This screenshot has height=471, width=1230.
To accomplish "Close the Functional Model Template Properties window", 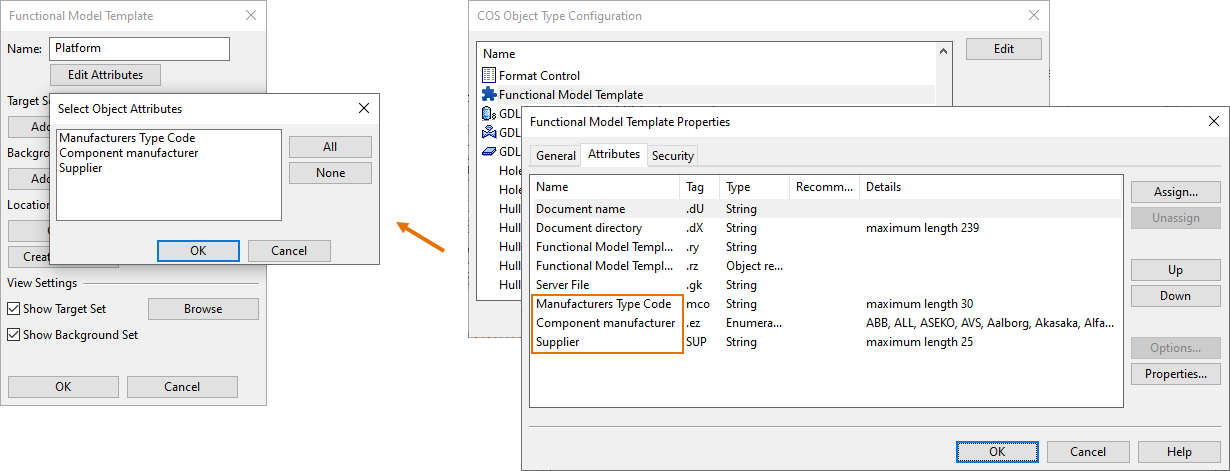I will click(1213, 121).
